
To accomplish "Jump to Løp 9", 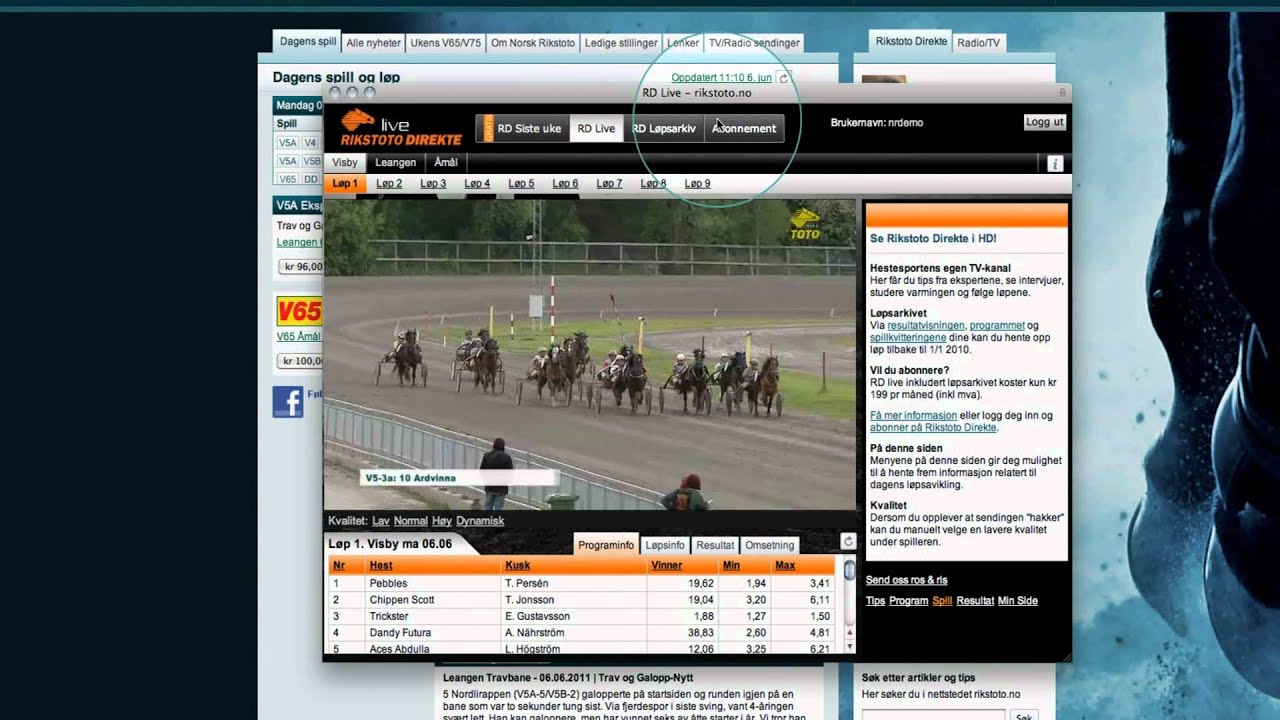I will coord(697,184).
